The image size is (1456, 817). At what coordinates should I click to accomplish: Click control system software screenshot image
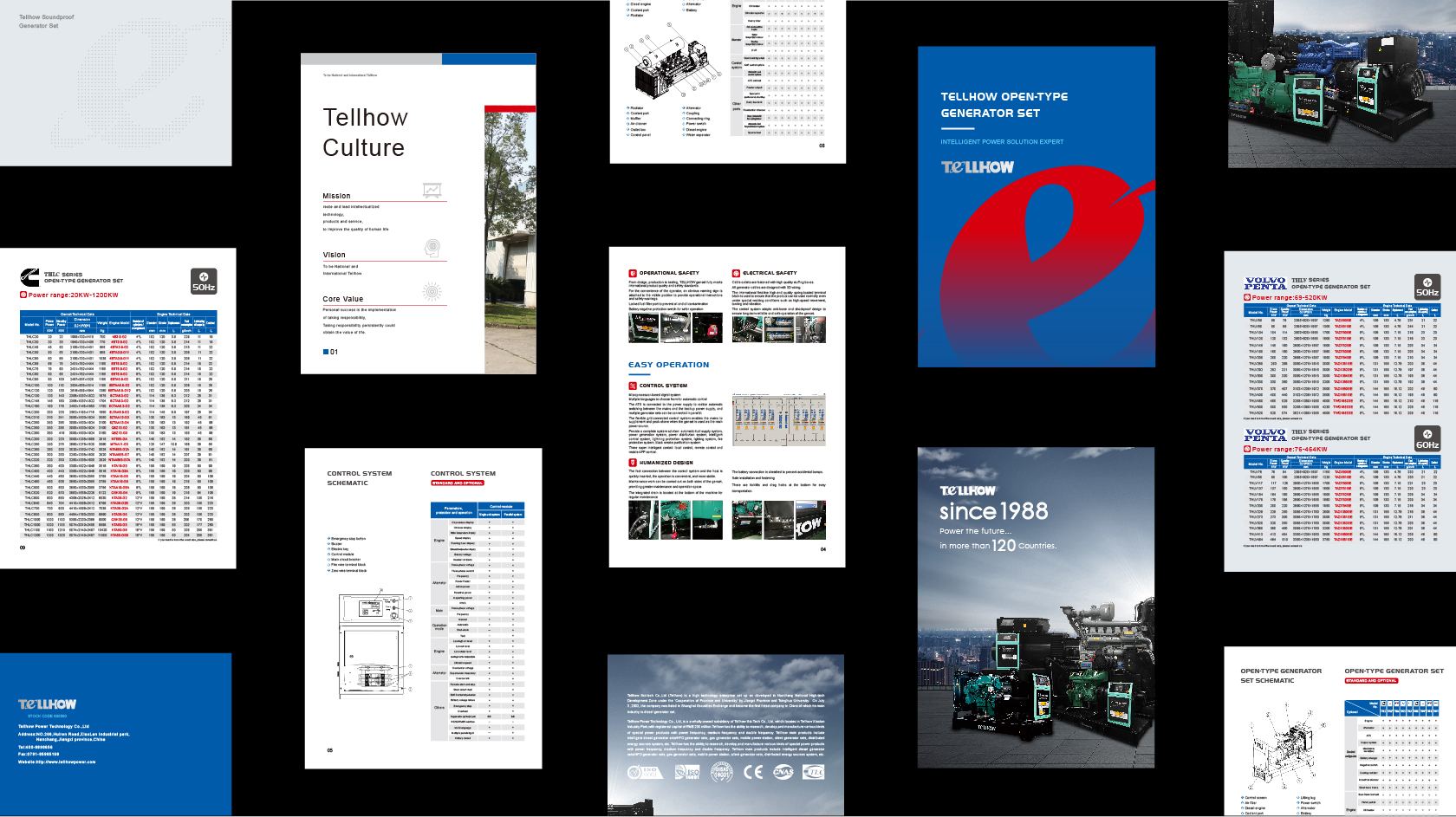778,419
